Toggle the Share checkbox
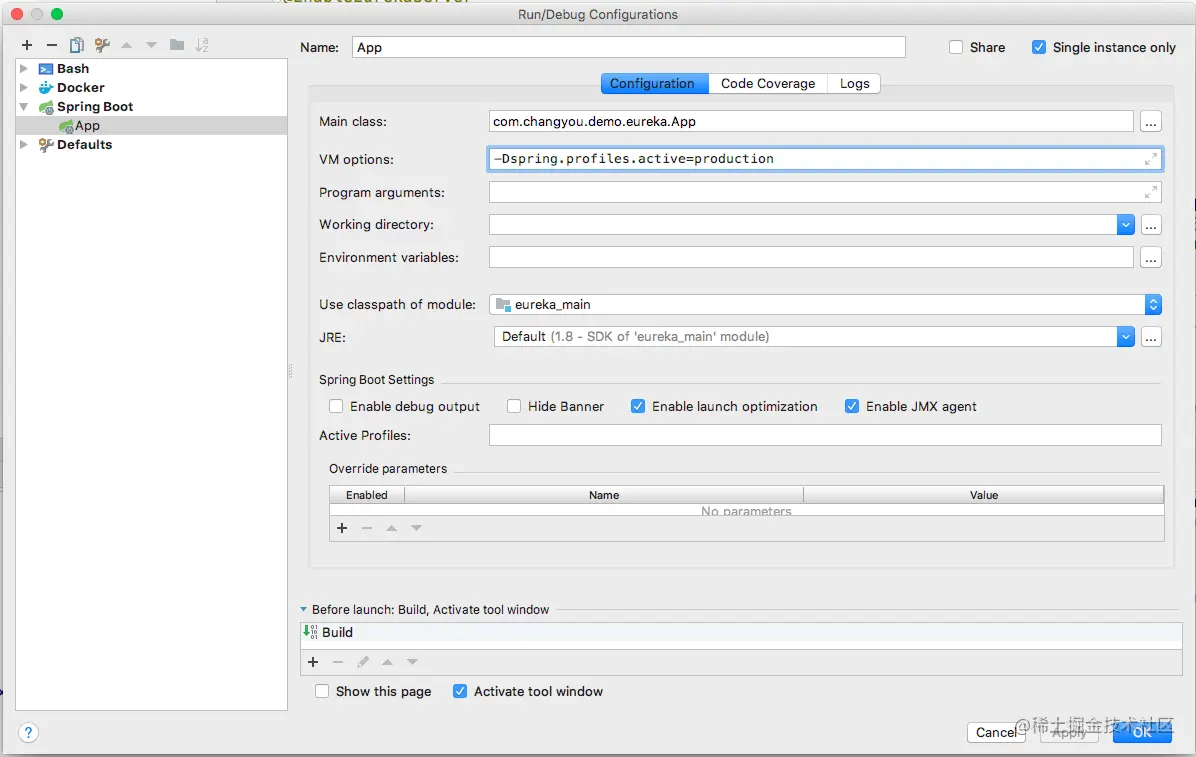This screenshot has height=757, width=1196. coord(956,47)
